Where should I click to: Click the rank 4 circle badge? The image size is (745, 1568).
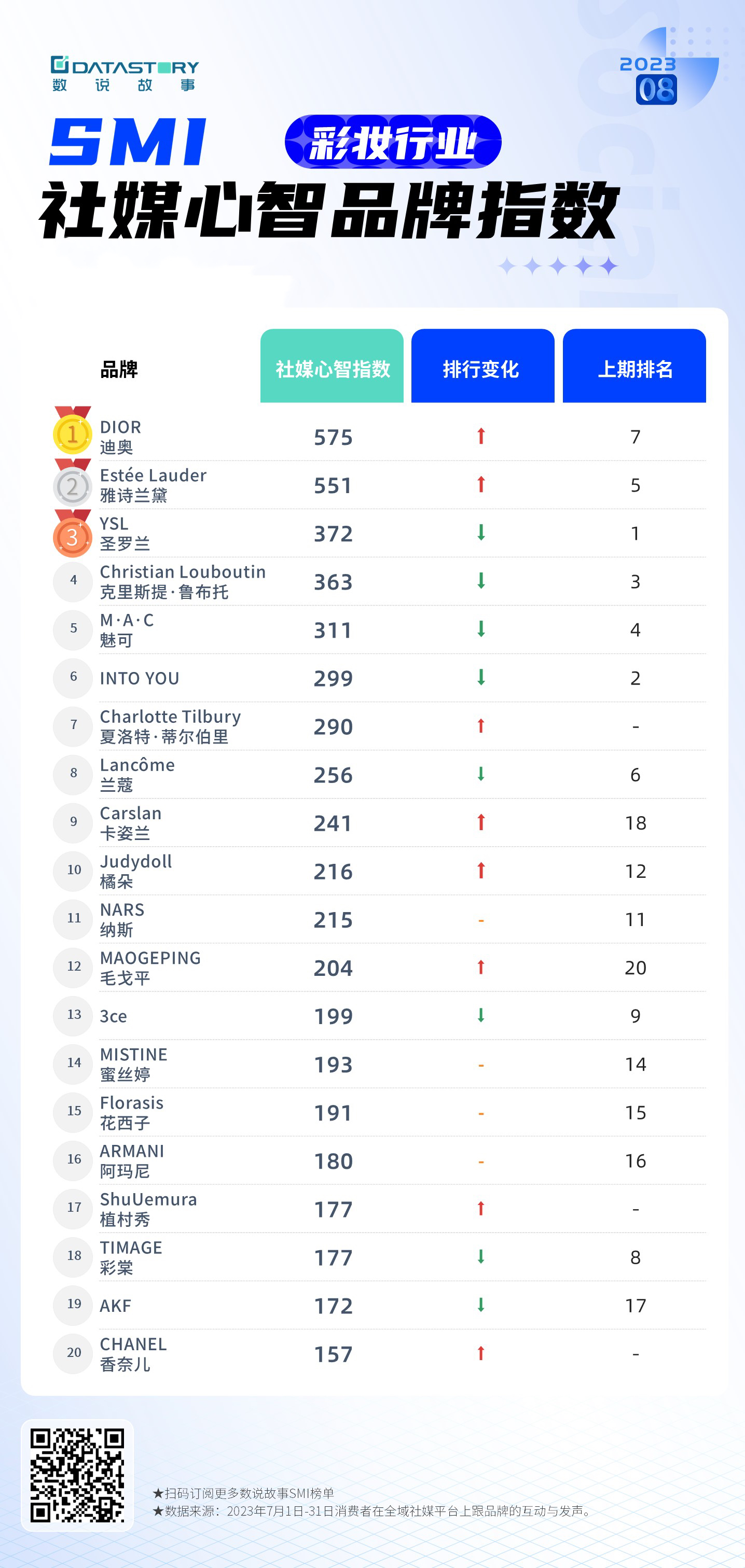(x=73, y=581)
